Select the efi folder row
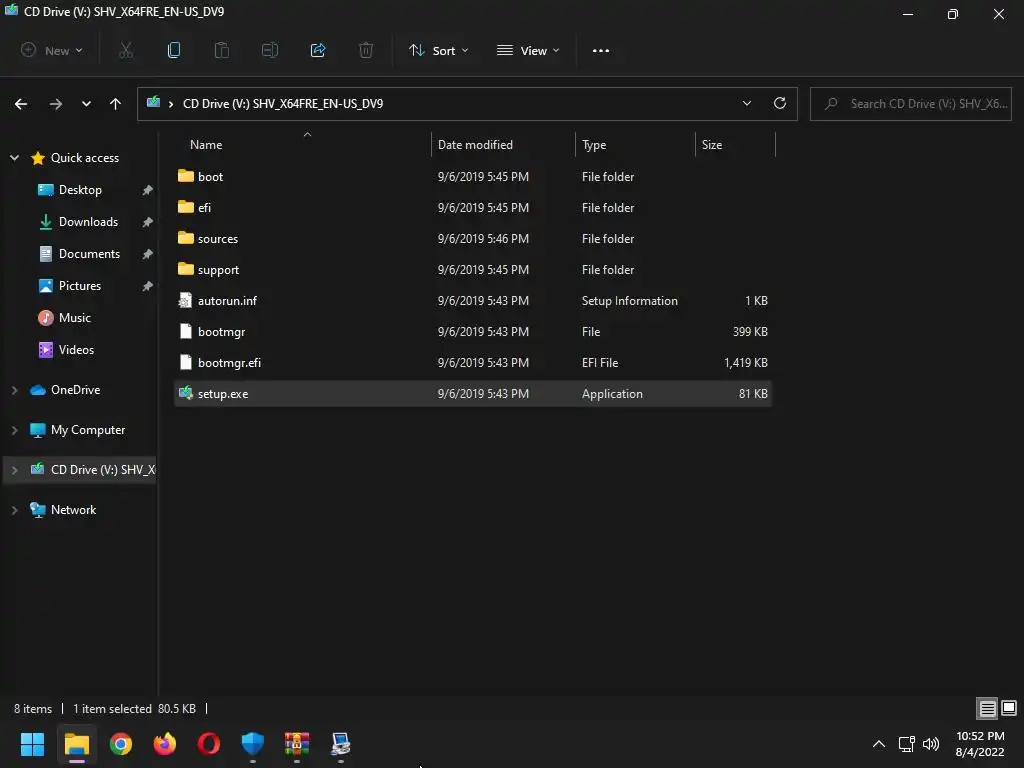The width and height of the screenshot is (1024, 768). coord(473,208)
